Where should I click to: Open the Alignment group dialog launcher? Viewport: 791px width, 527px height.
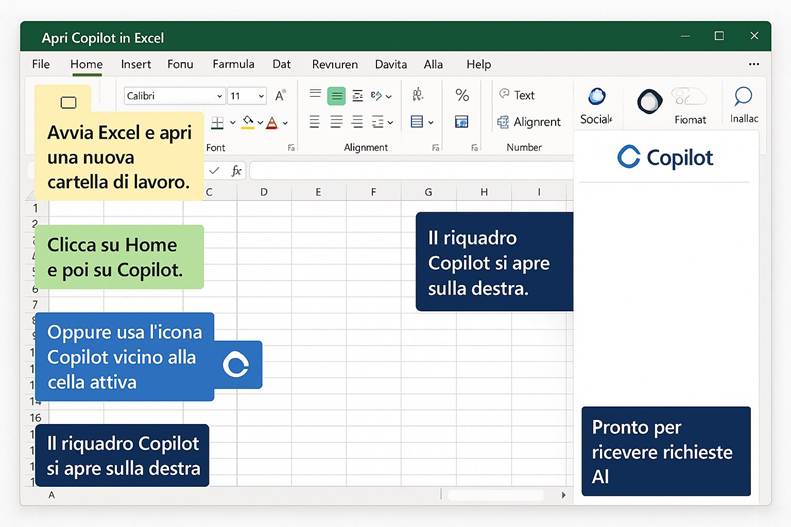[x=435, y=148]
